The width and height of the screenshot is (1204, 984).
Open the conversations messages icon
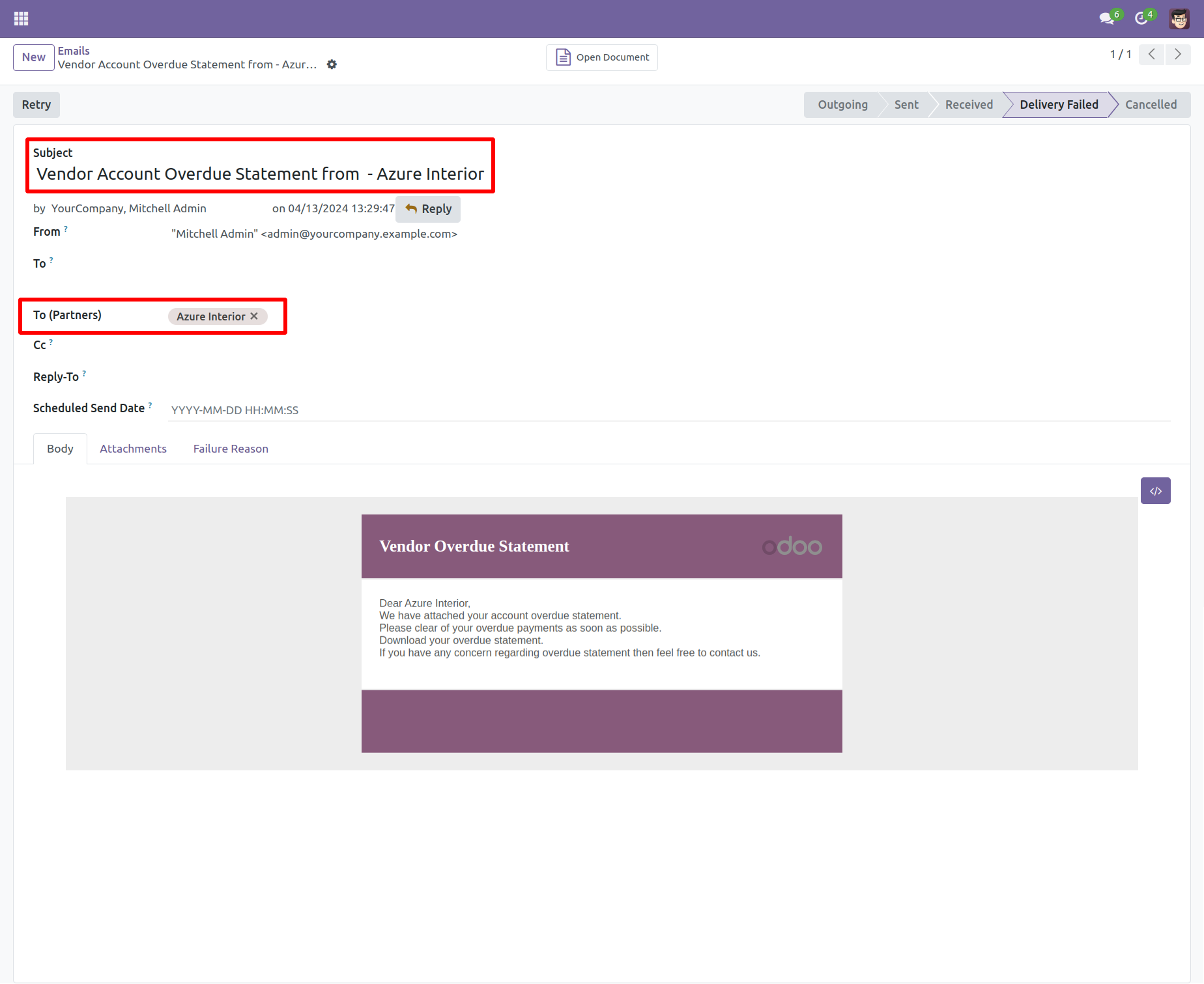(1107, 18)
